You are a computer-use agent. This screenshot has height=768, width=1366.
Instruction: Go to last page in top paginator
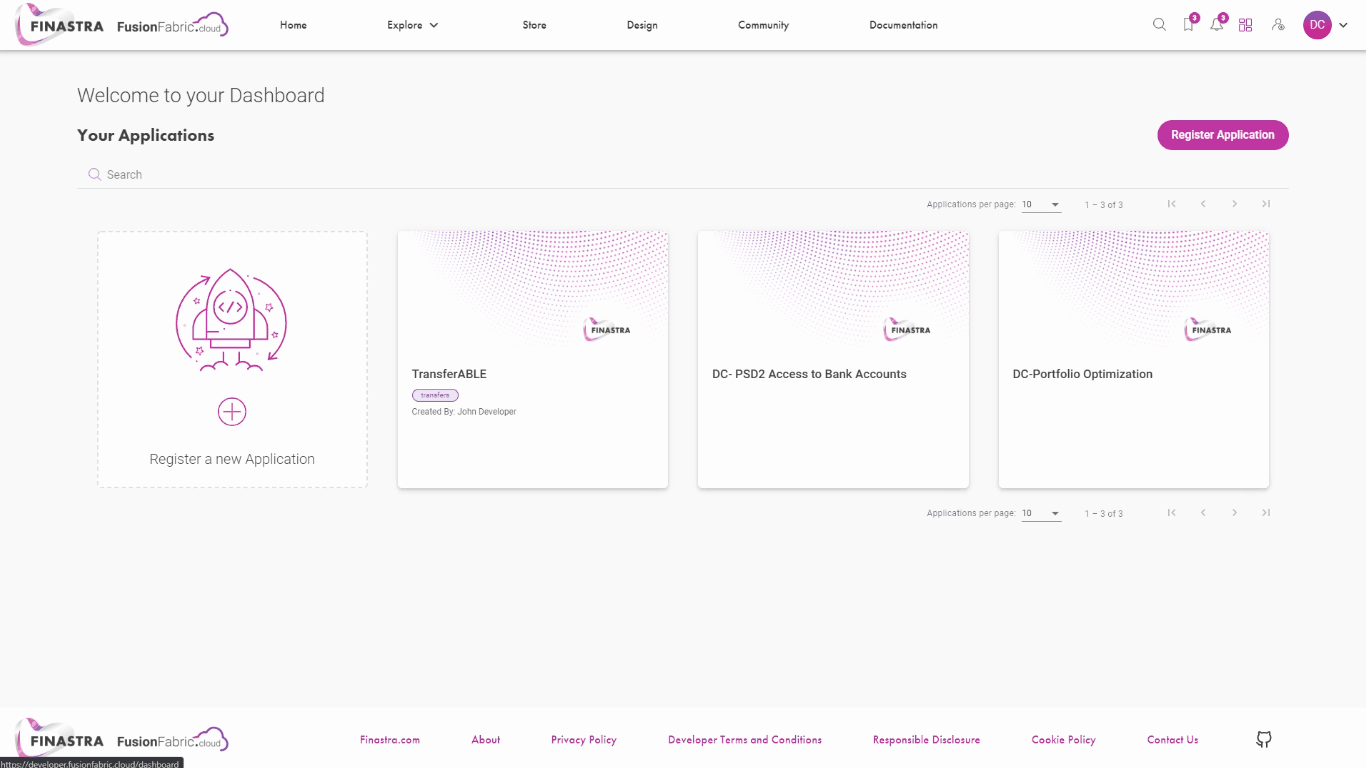1266,204
